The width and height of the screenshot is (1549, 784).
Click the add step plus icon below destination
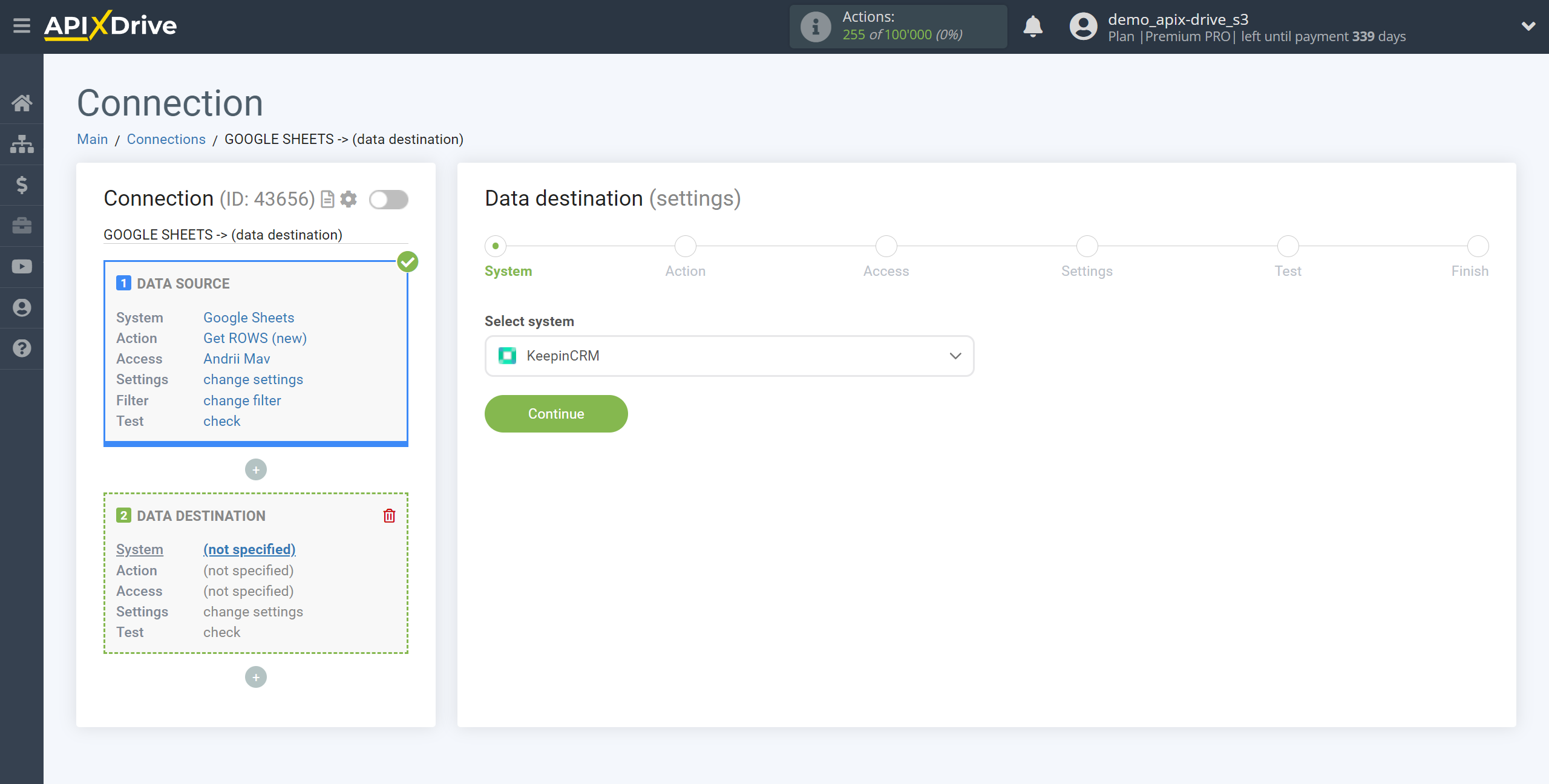255,677
